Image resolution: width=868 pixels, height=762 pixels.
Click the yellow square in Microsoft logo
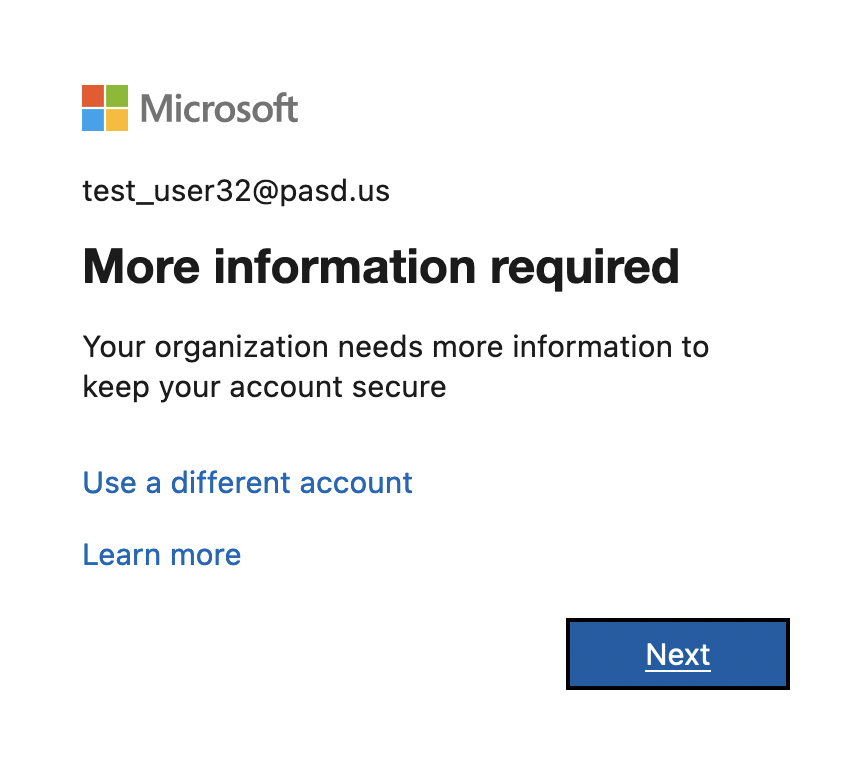(117, 120)
